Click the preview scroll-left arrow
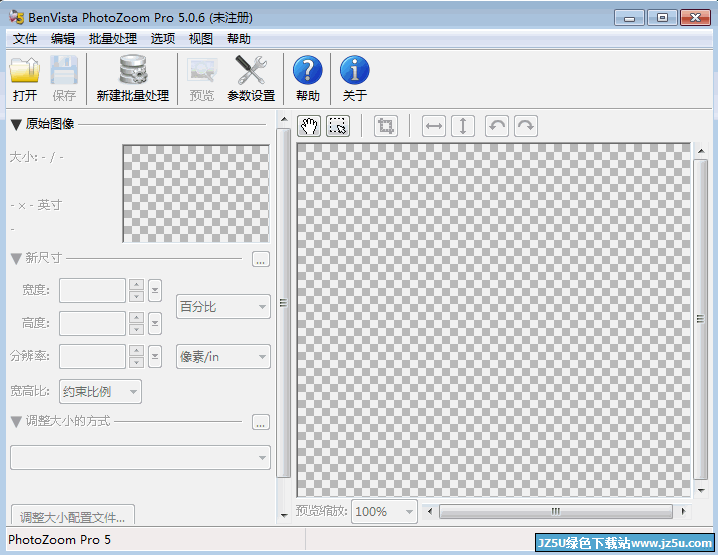This screenshot has width=718, height=555. [430, 511]
